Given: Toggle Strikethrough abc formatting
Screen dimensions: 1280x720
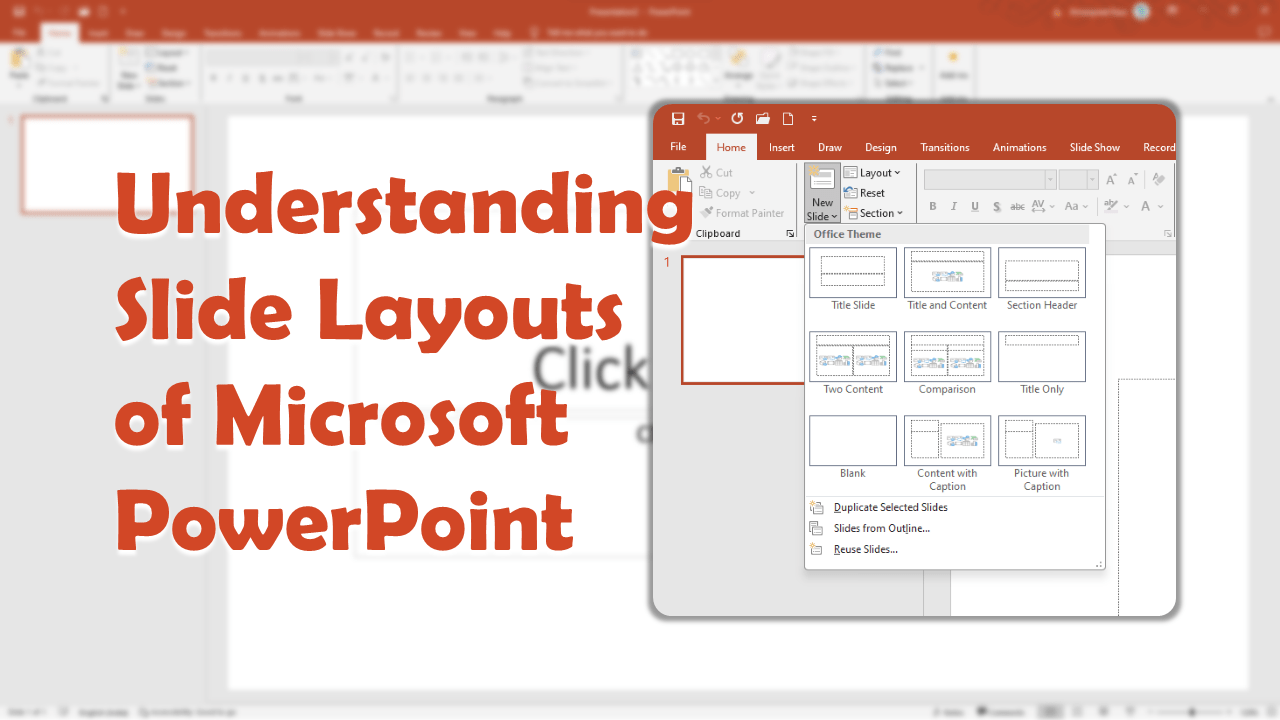Looking at the screenshot, I should tap(1018, 207).
